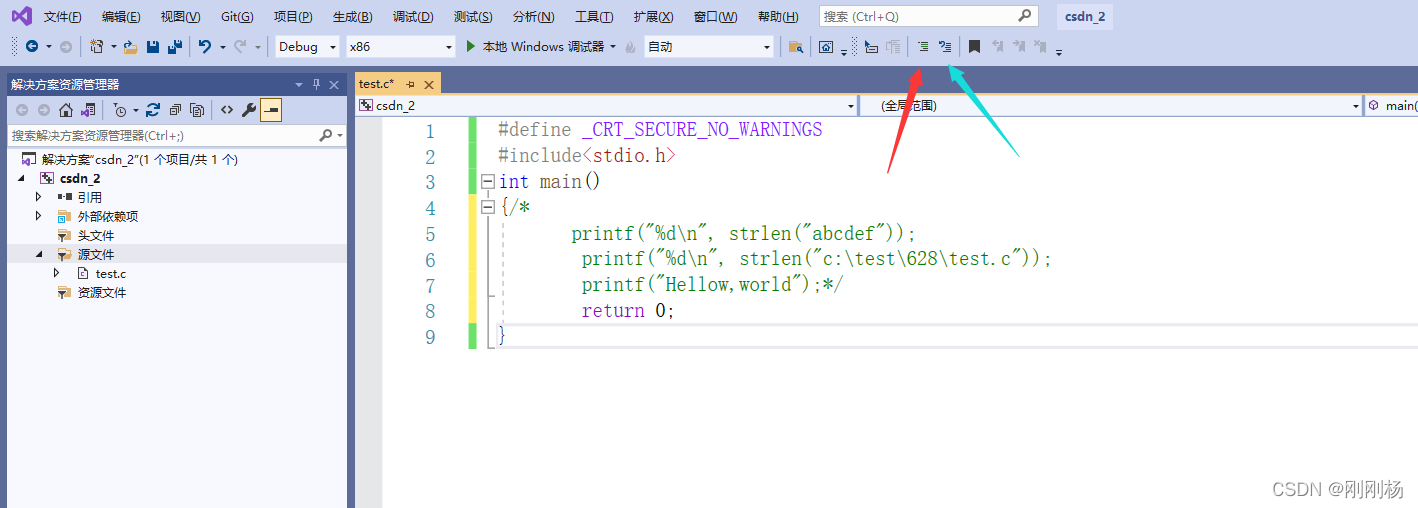Open the Debug configuration dropdown
This screenshot has width=1418, height=508.
333,47
